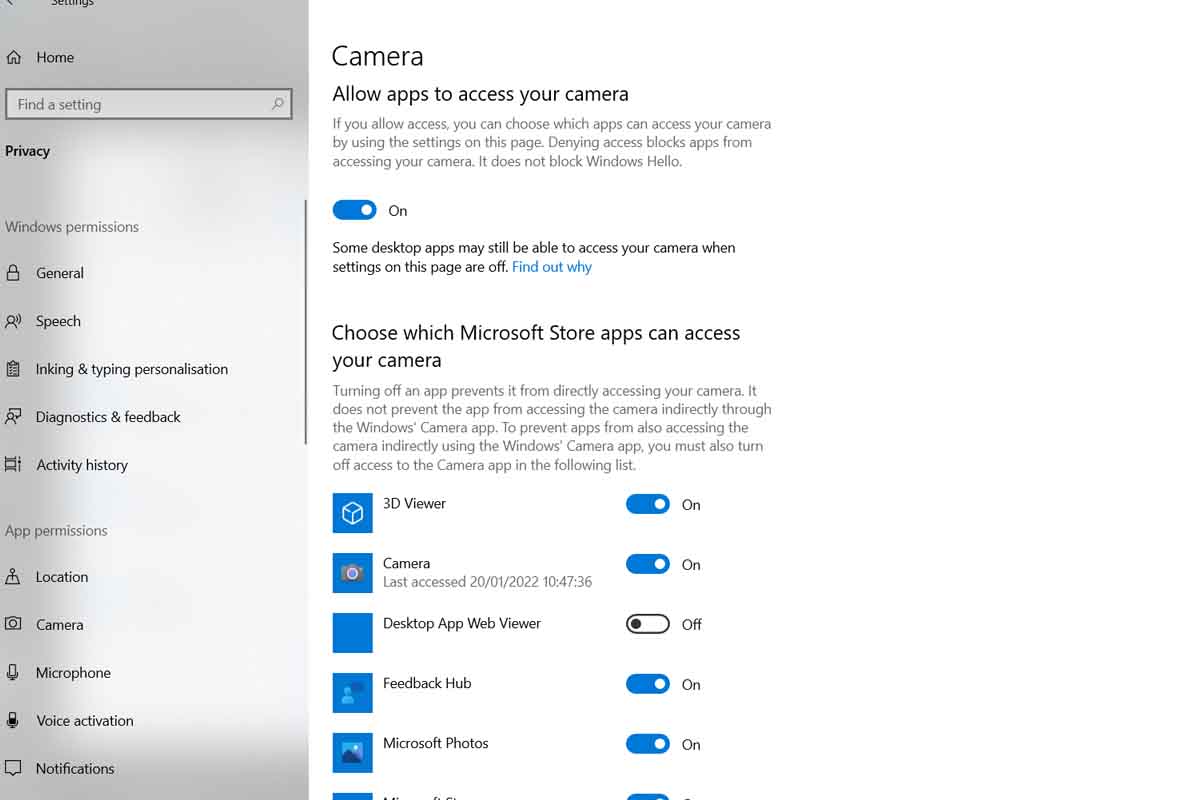
Task: Click the Location person icon
Action: click(x=13, y=577)
